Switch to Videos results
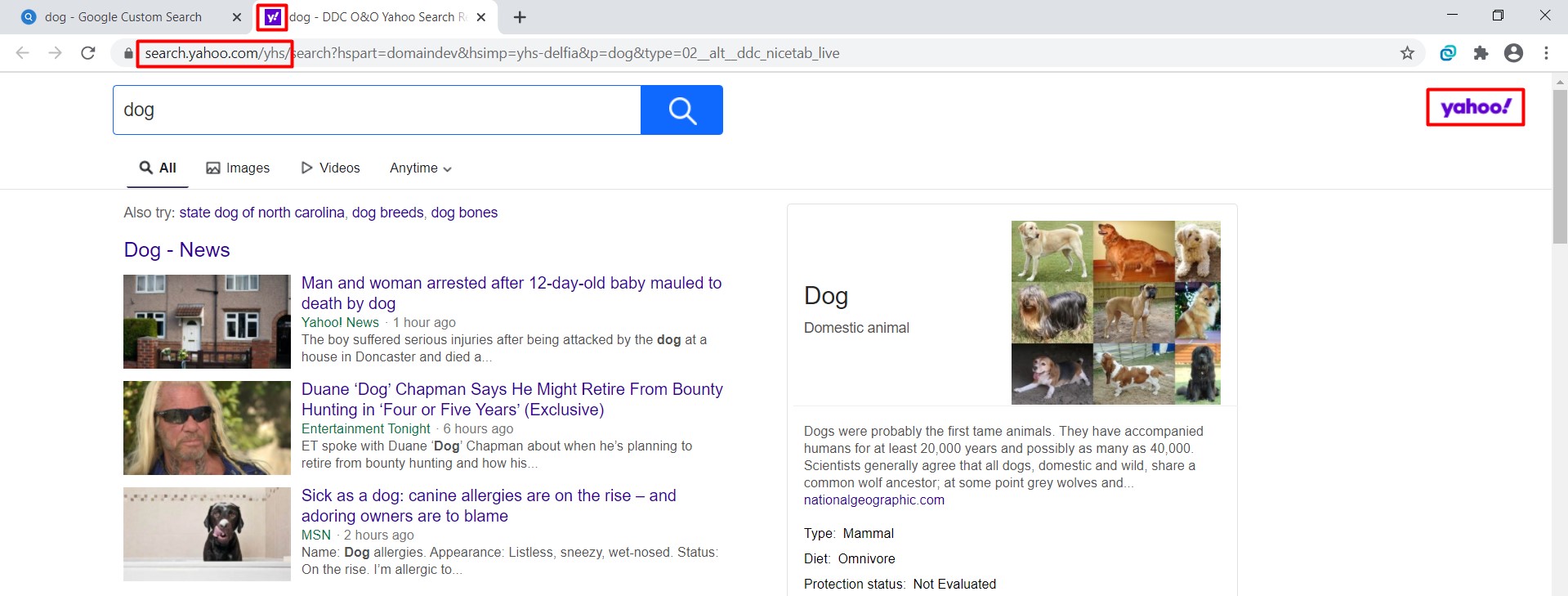1568x596 pixels. 330,168
